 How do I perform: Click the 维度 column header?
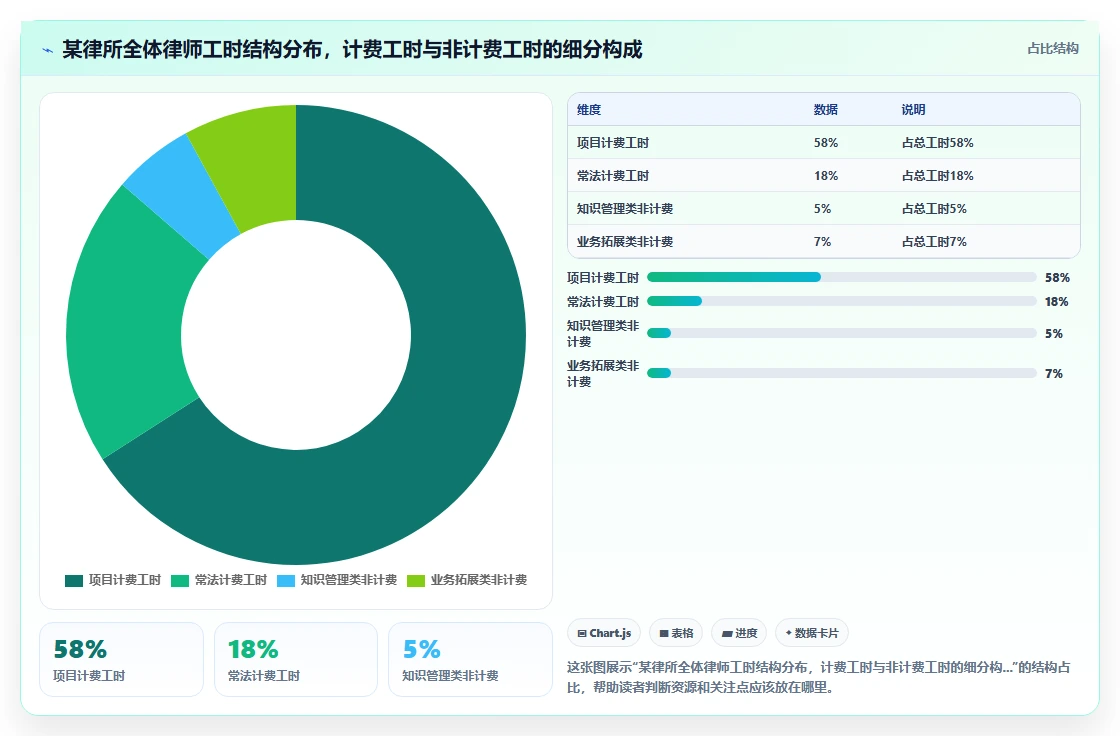pos(589,109)
